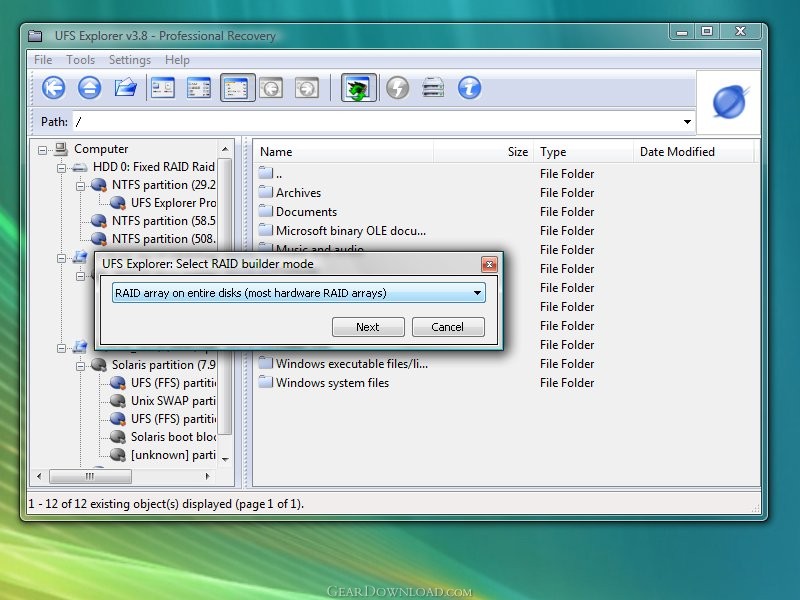Viewport: 800px width, 600px height.
Task: Click the blue back arrow toolbar icon
Action: (54, 88)
